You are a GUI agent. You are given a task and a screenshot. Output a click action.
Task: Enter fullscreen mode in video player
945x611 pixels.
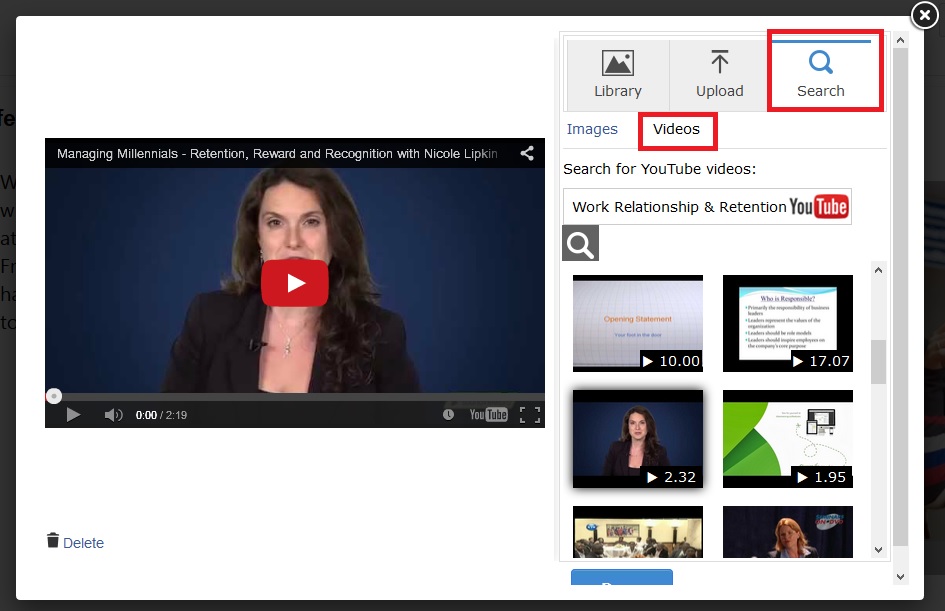coord(530,414)
